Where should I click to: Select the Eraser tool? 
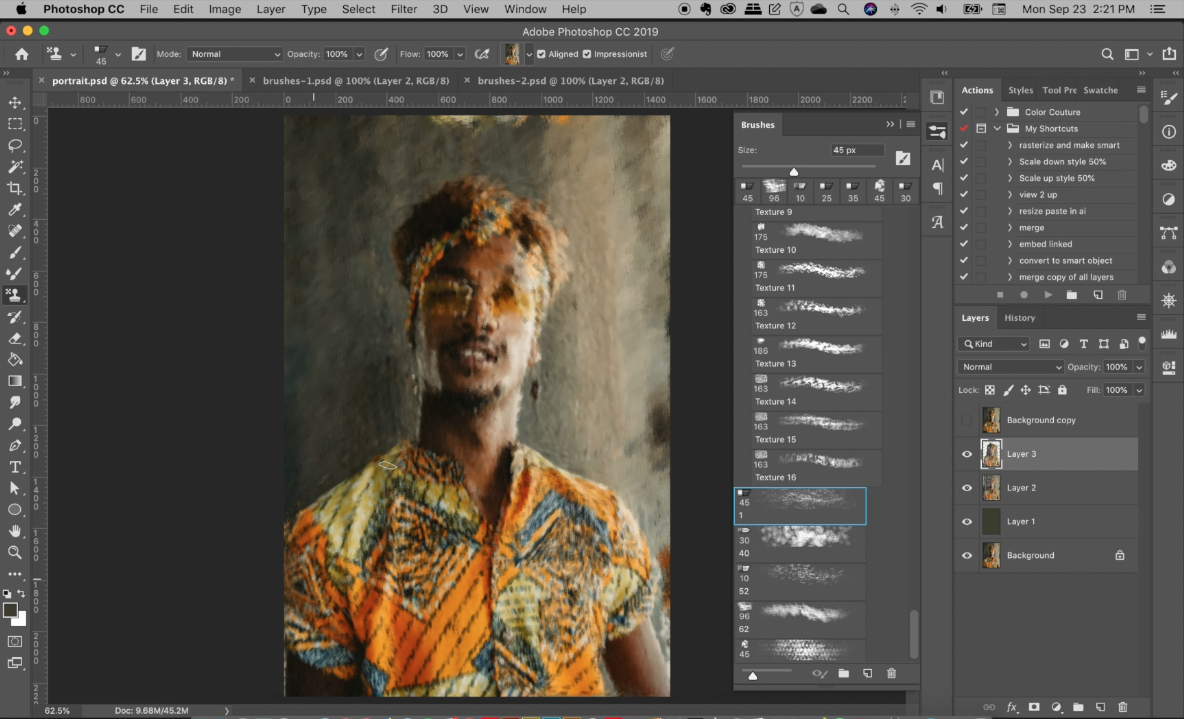(x=14, y=338)
